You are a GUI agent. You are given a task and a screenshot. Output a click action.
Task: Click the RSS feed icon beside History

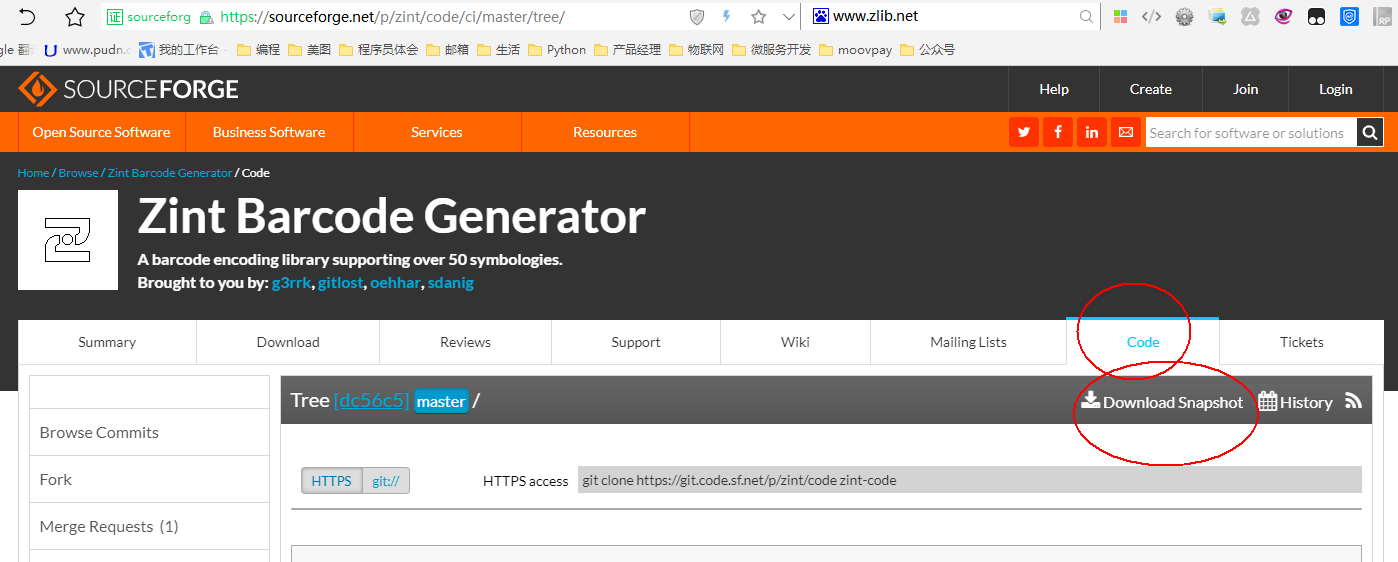[1353, 401]
